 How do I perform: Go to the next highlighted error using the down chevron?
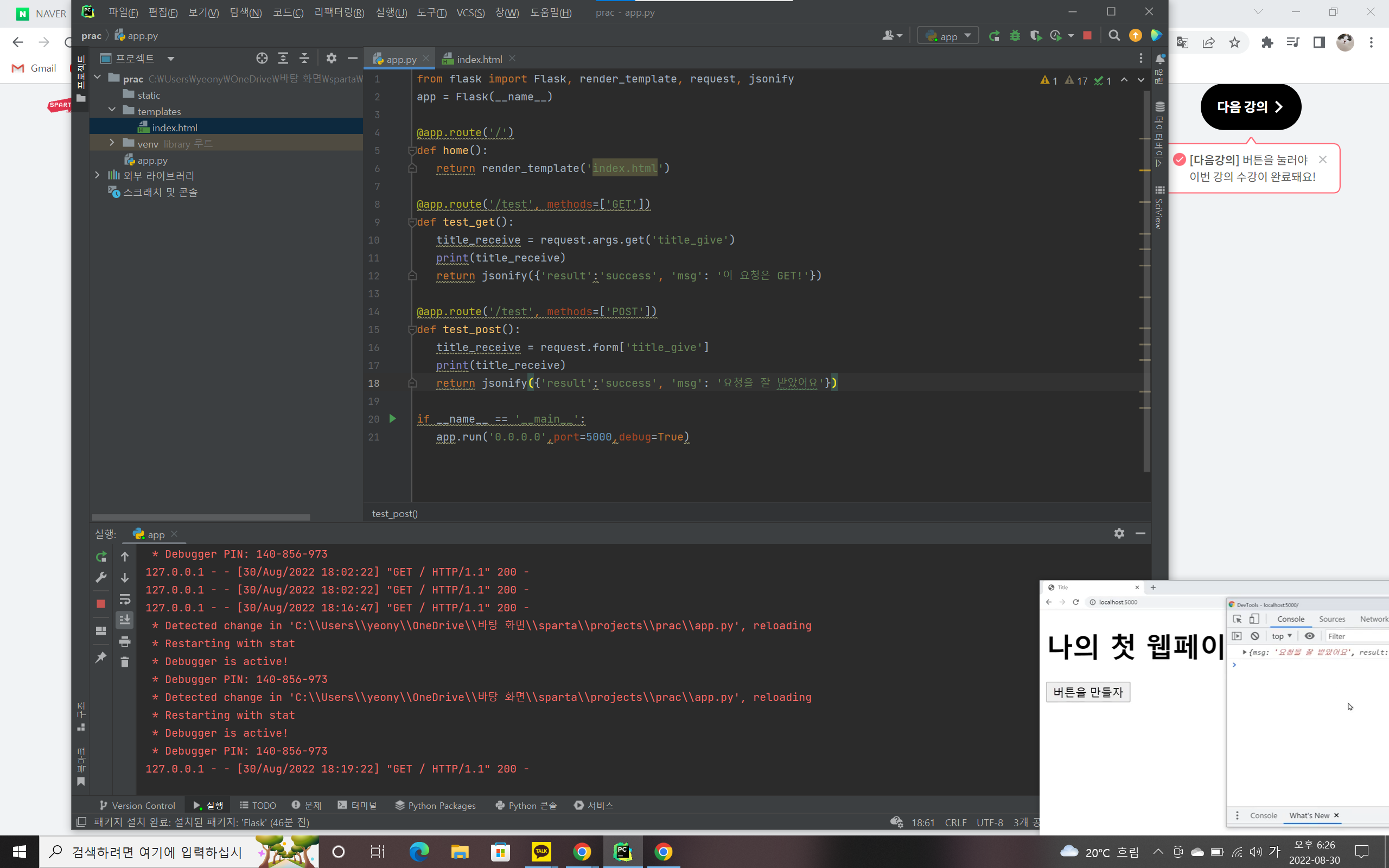coord(1141,80)
